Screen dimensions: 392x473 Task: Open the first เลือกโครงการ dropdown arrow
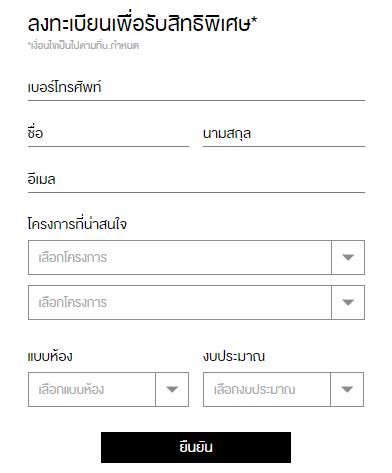click(348, 257)
